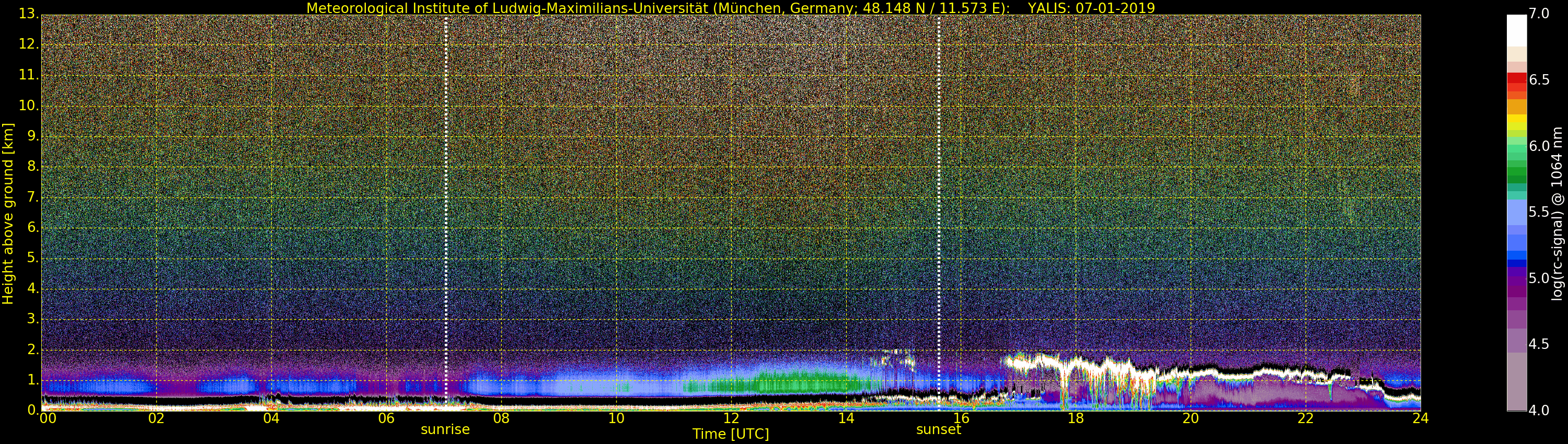This screenshot has height=444, width=1568.
Task: Select the 5. height axis tick label
Action: 33,258
